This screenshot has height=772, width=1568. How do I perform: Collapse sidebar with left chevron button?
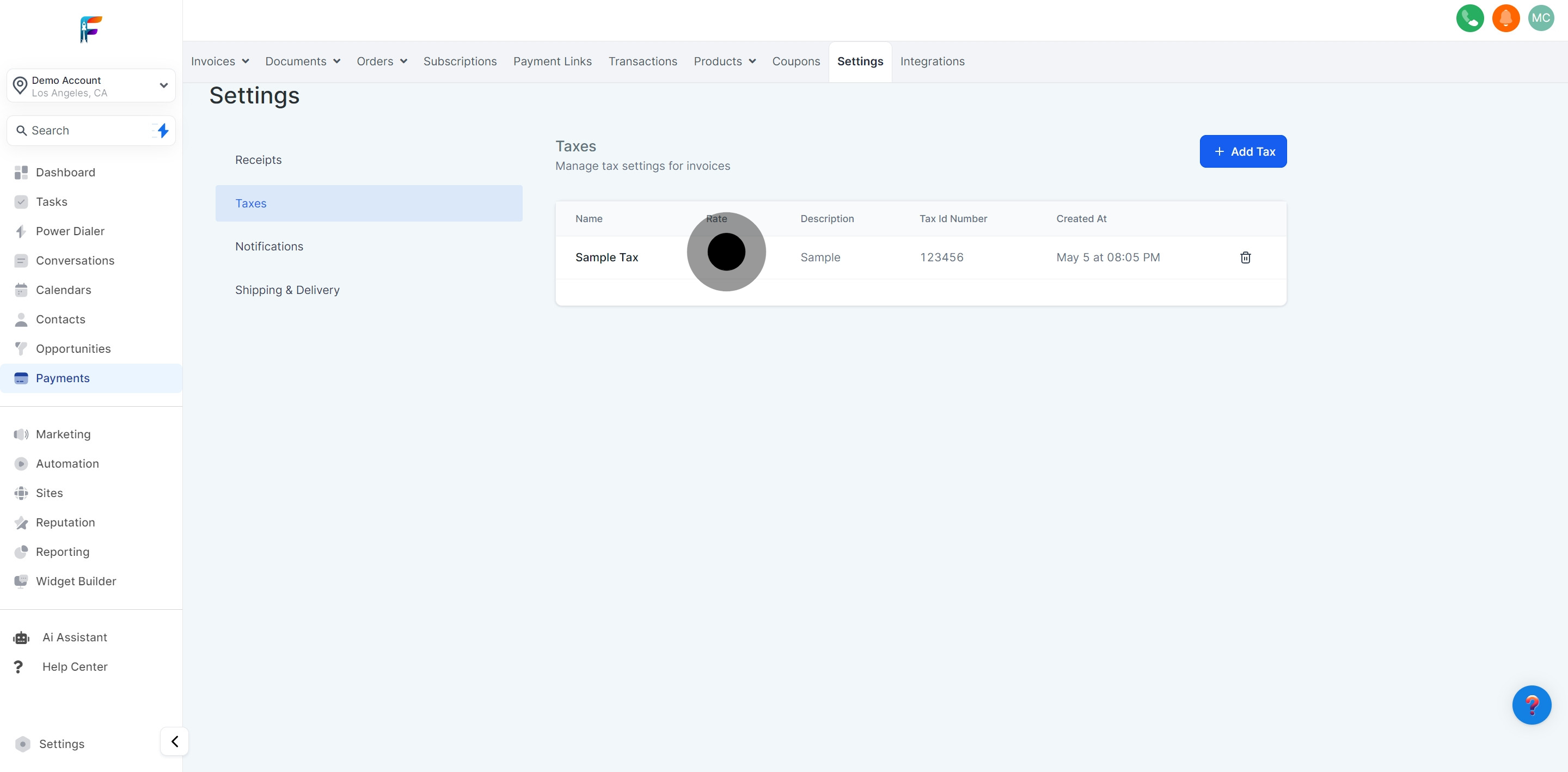tap(175, 741)
